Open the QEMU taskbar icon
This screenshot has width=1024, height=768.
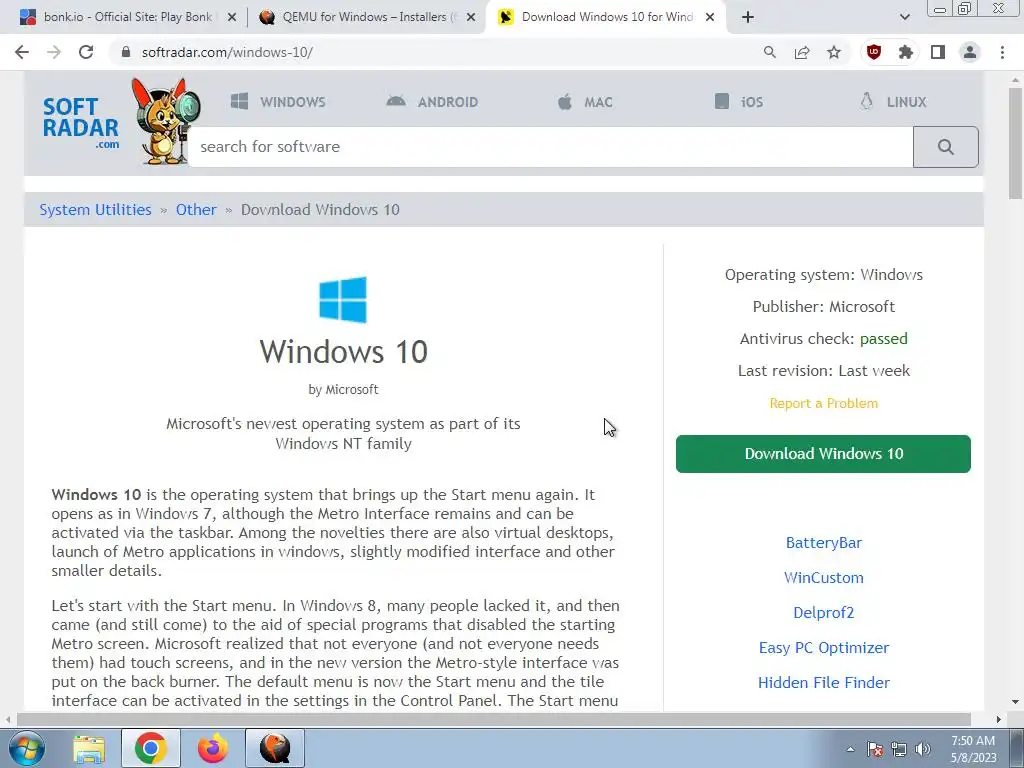pos(275,748)
